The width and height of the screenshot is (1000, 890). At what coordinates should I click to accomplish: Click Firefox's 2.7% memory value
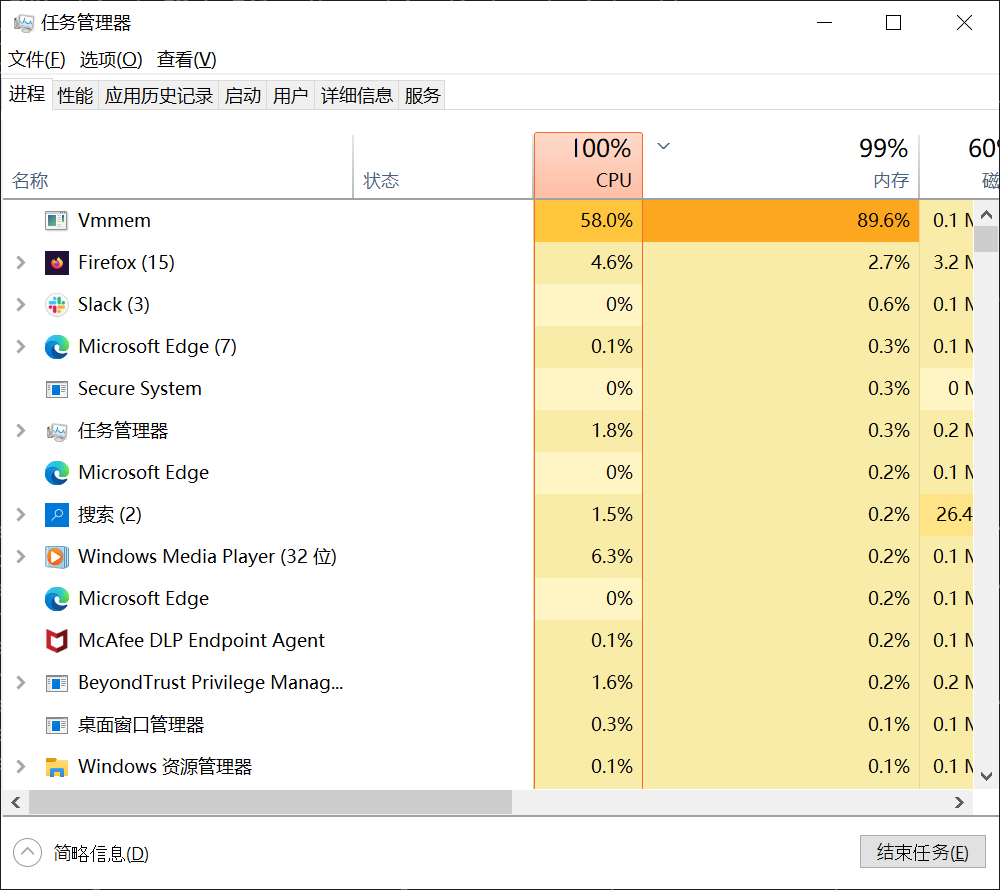888,263
